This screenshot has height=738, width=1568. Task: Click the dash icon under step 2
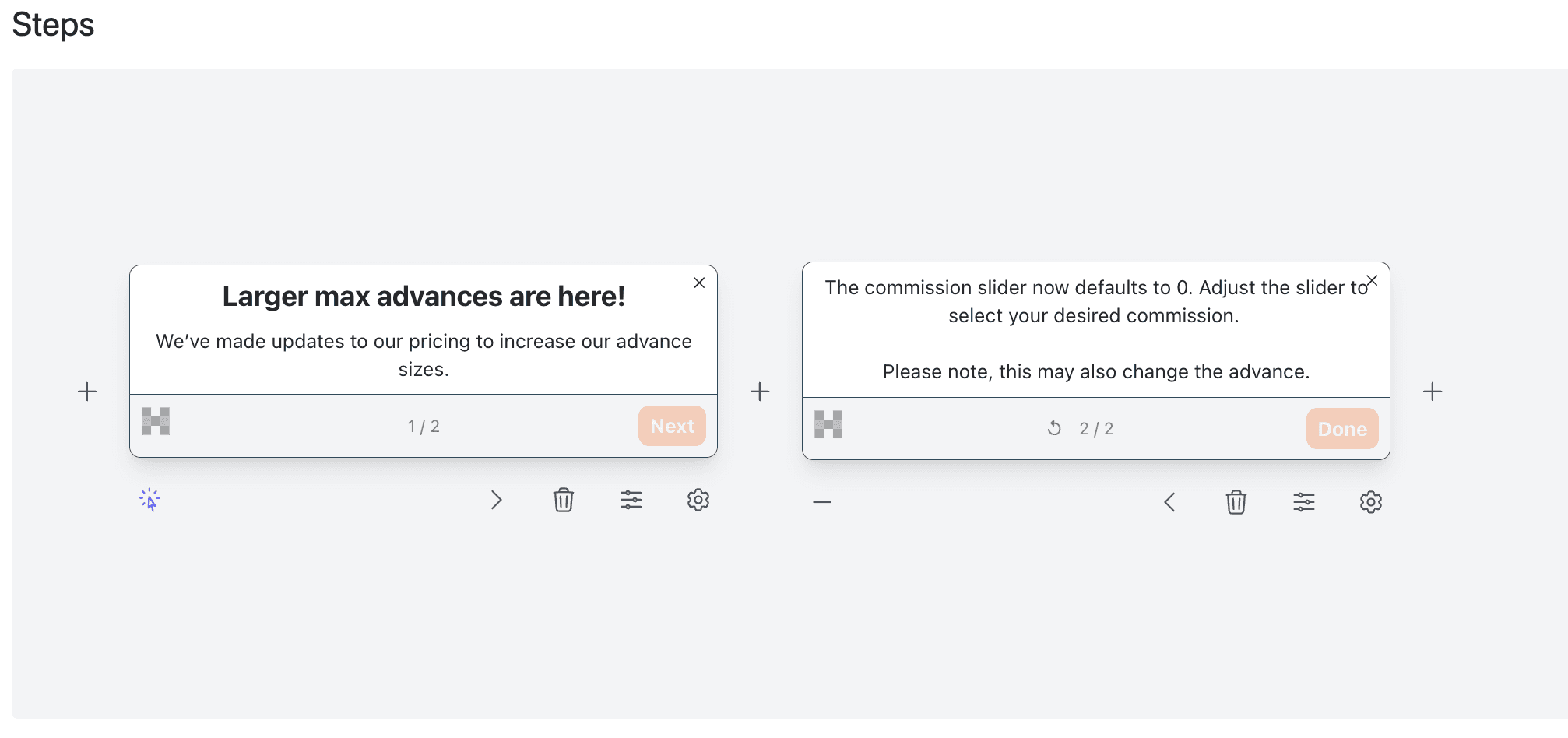click(822, 502)
